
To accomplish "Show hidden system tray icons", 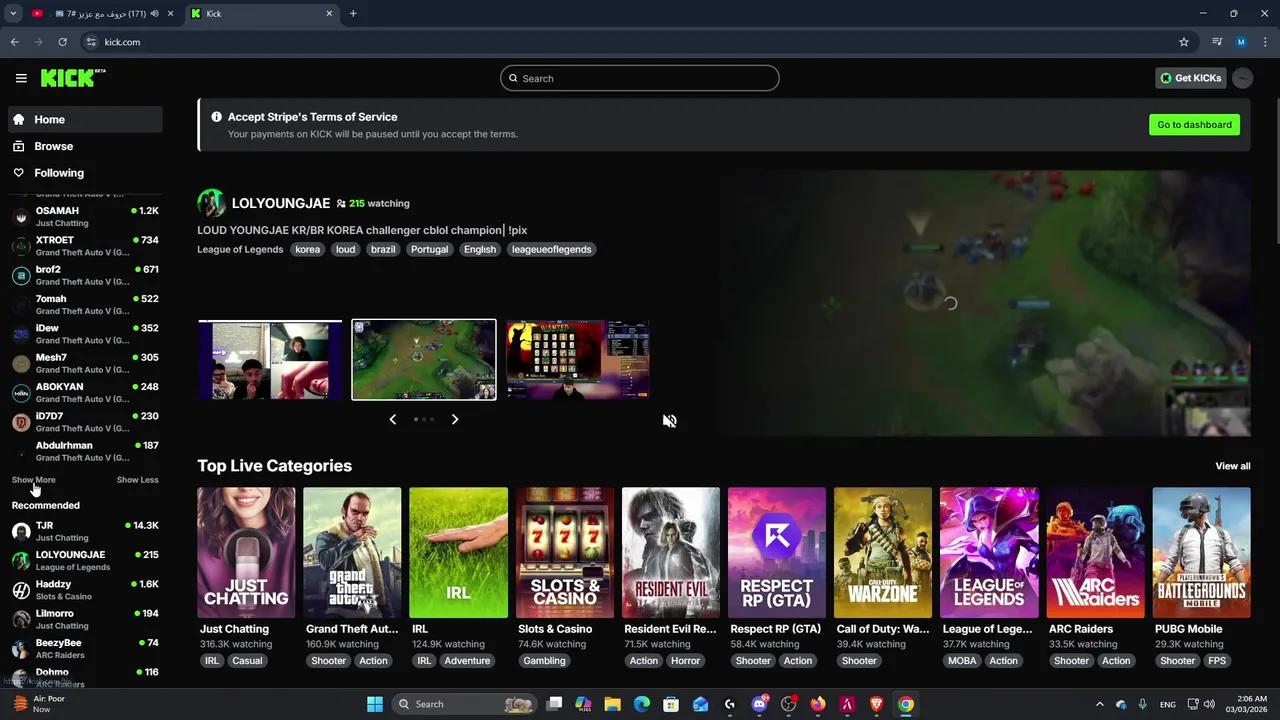I will click(x=1100, y=704).
